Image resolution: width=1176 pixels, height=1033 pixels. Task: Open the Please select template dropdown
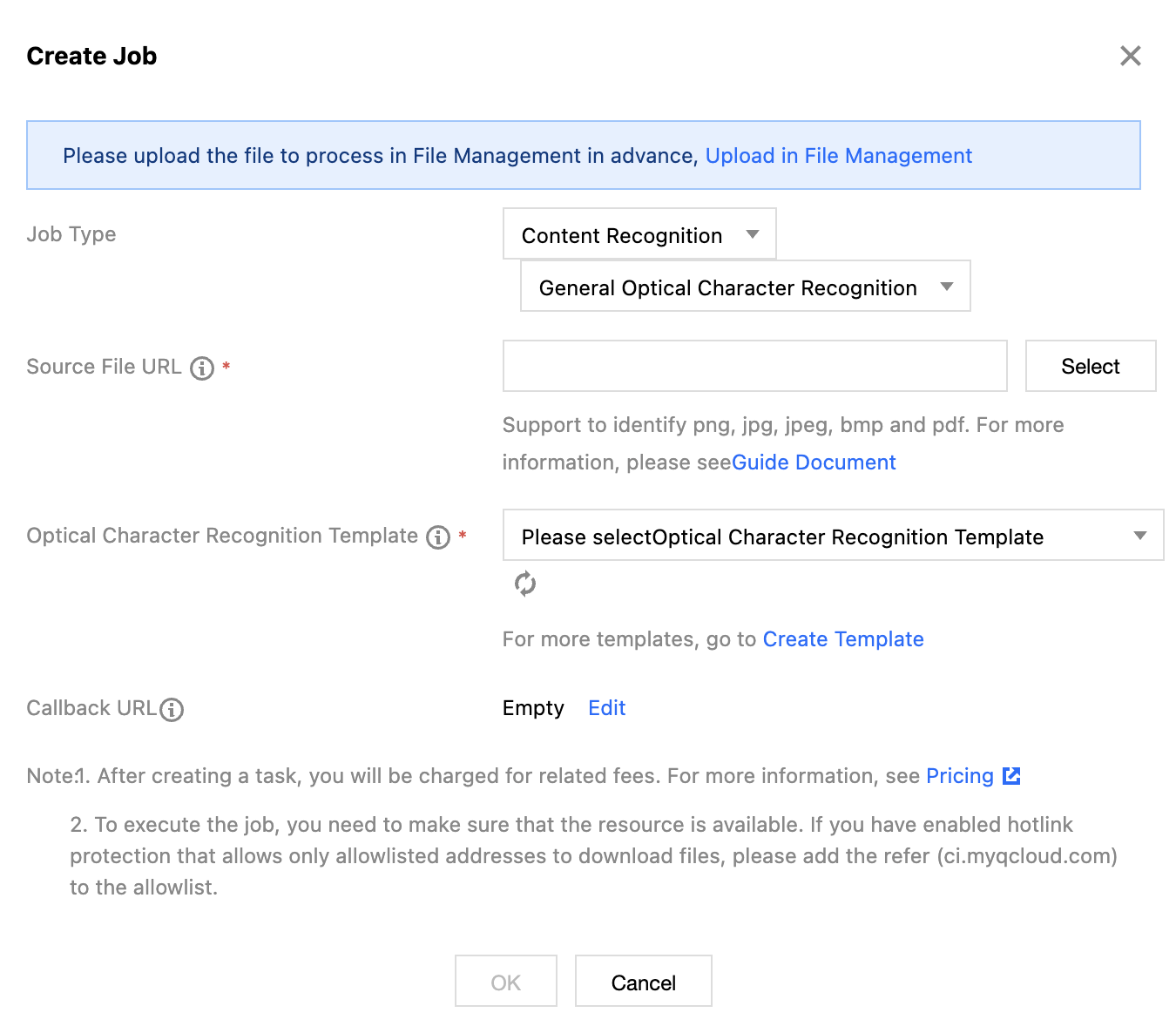[x=833, y=536]
